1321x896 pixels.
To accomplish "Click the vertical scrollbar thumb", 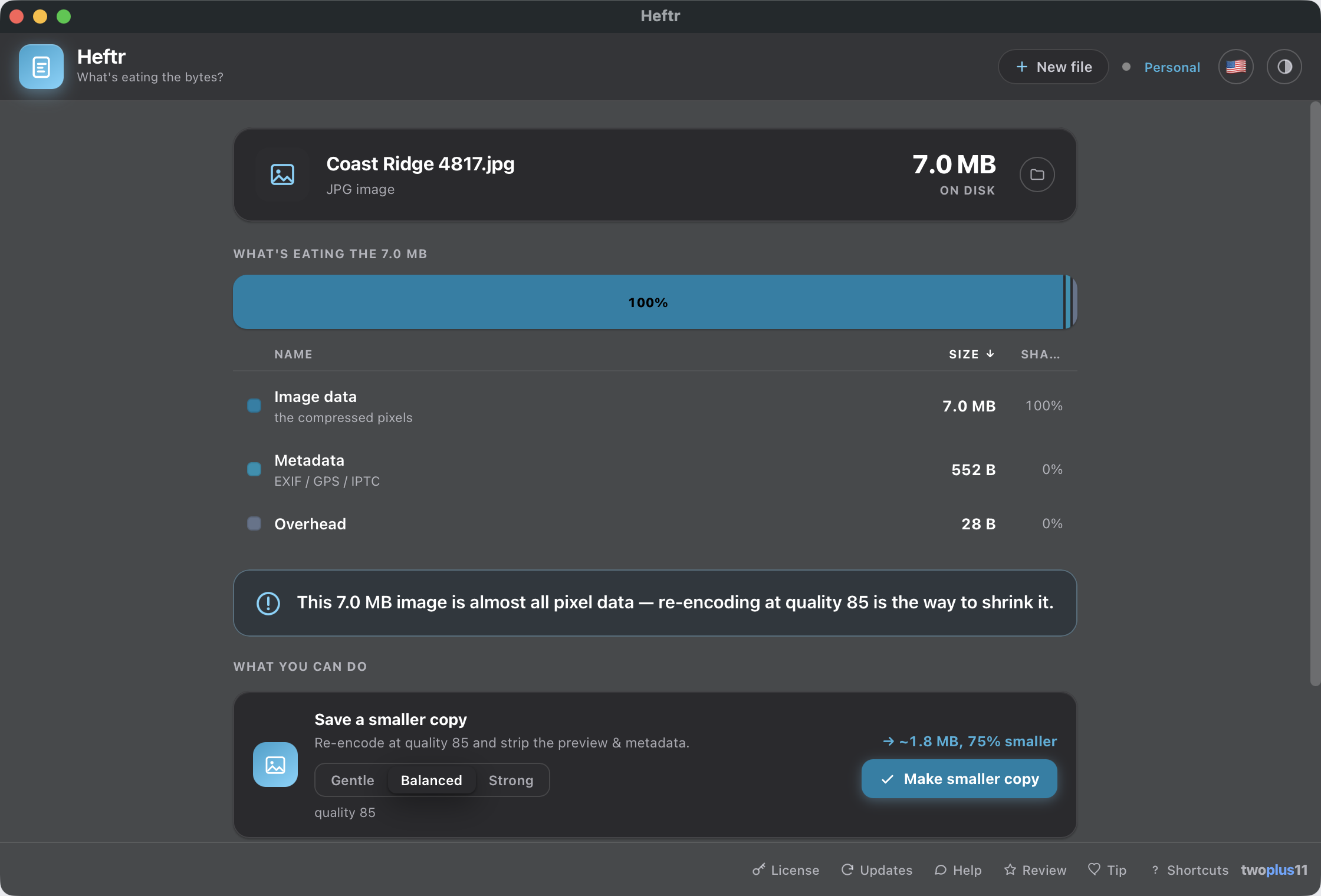I will coord(1315,394).
